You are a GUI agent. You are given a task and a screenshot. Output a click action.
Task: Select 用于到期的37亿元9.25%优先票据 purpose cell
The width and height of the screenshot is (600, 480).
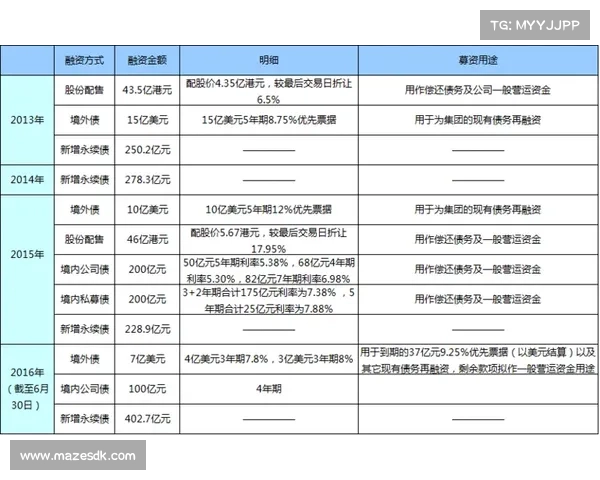click(x=478, y=360)
